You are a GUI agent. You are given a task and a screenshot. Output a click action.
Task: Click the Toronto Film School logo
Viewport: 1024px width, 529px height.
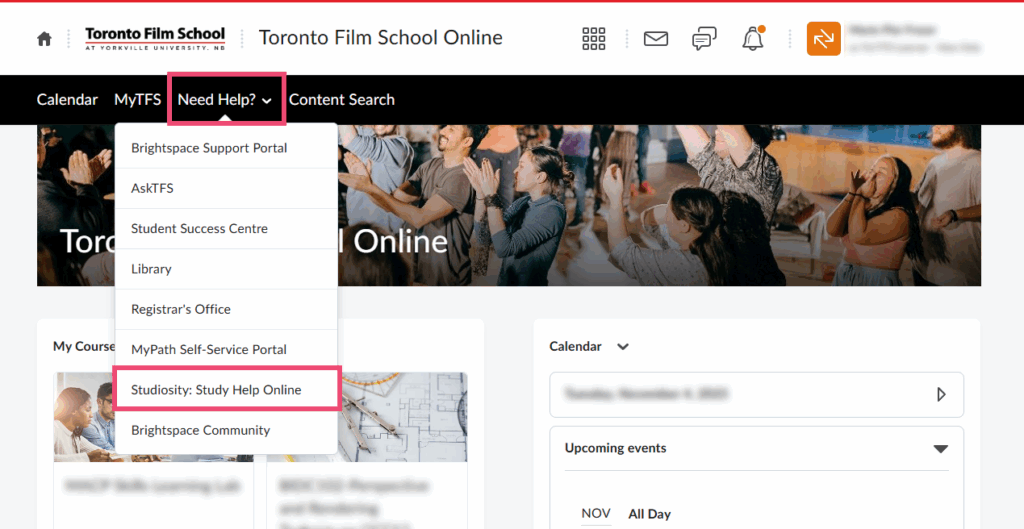(155, 39)
